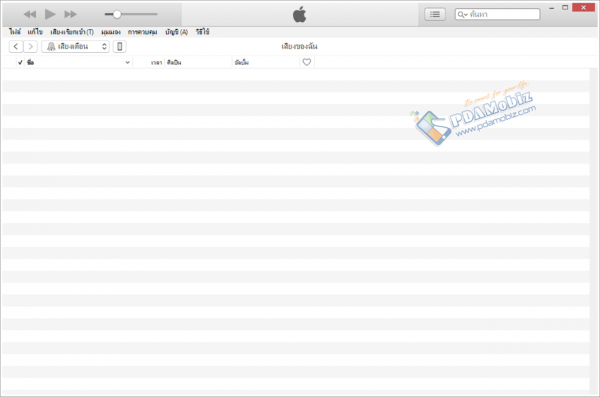Open the วิธีใช้ (Help) menu
Screen dimensions: 600x397
pos(203,32)
